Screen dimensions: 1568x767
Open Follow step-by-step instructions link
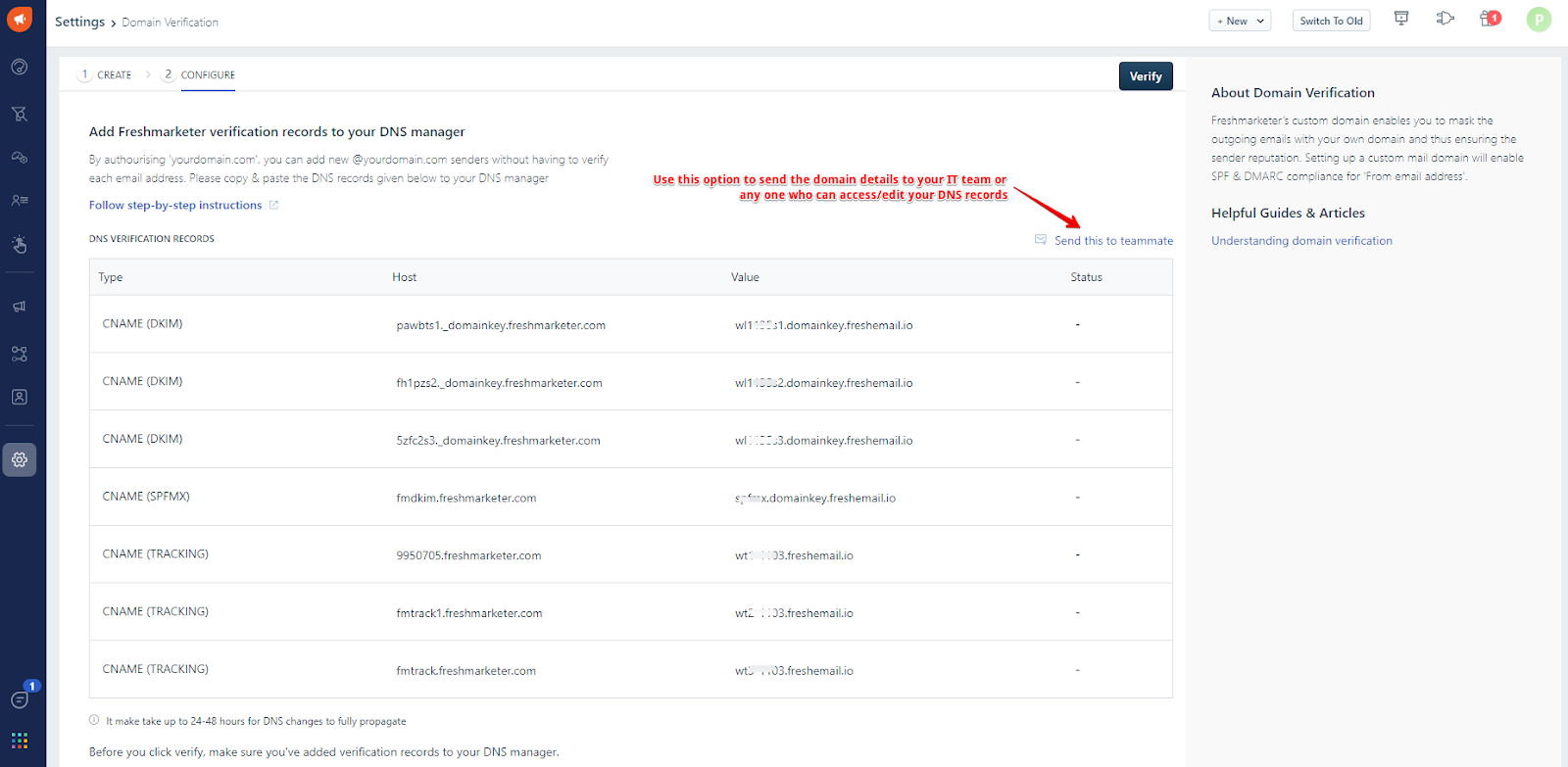coord(175,206)
